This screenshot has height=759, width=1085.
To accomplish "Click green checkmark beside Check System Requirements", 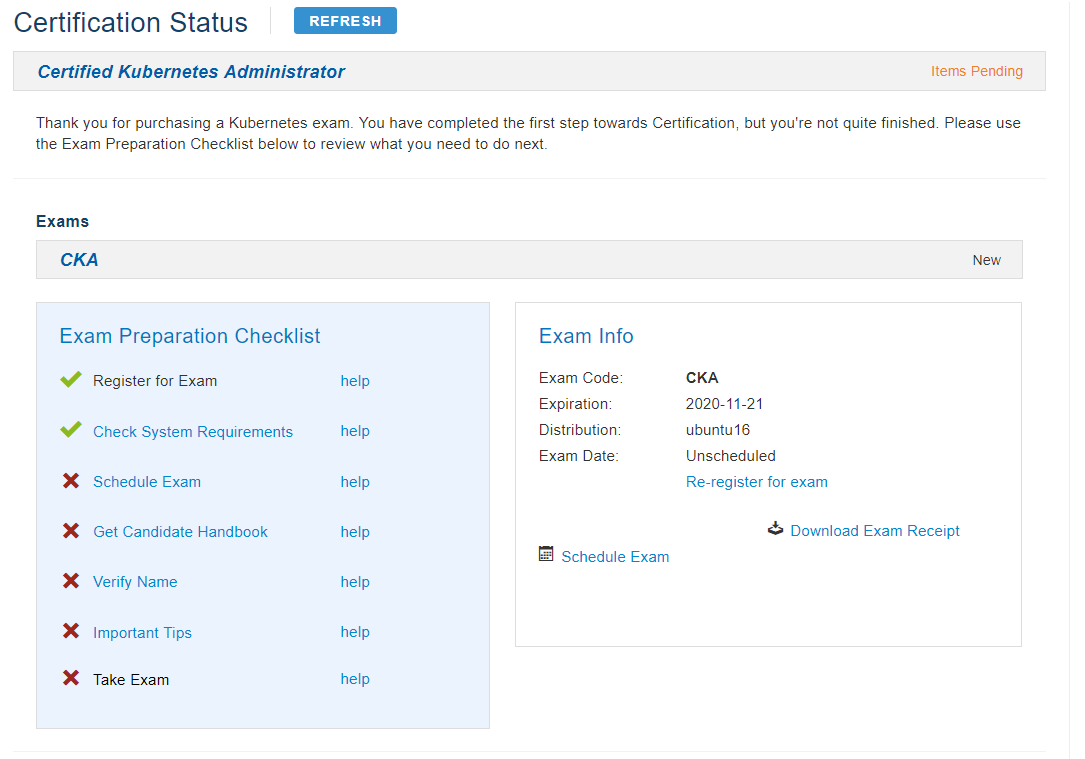I will click(71, 430).
